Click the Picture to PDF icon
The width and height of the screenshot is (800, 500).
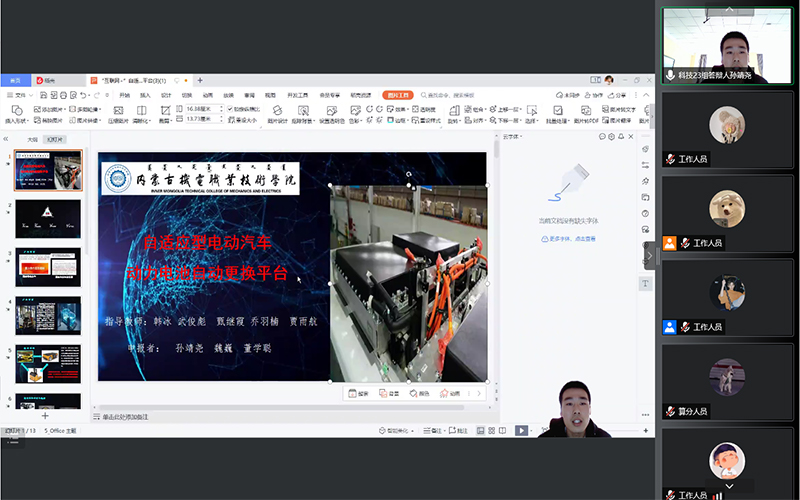coord(583,114)
